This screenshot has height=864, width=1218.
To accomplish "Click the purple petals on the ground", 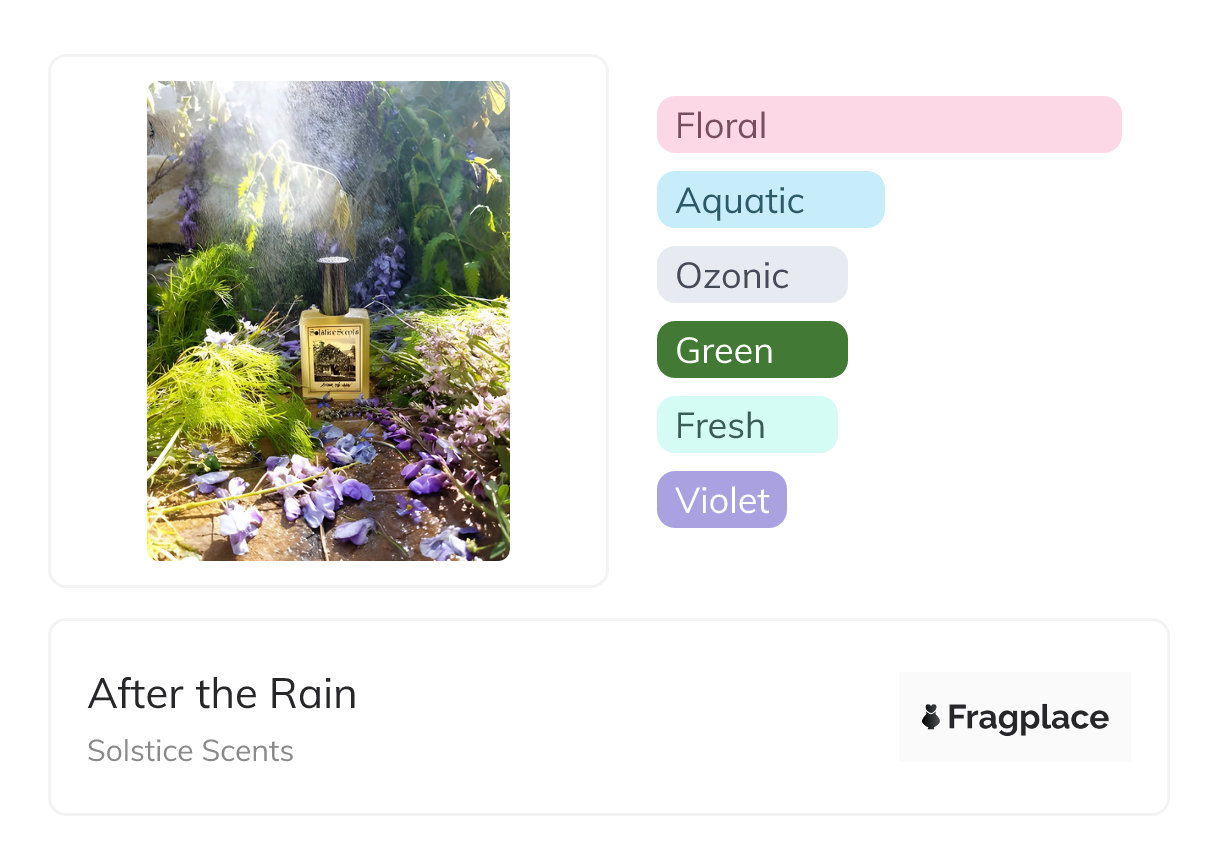I will point(320,495).
